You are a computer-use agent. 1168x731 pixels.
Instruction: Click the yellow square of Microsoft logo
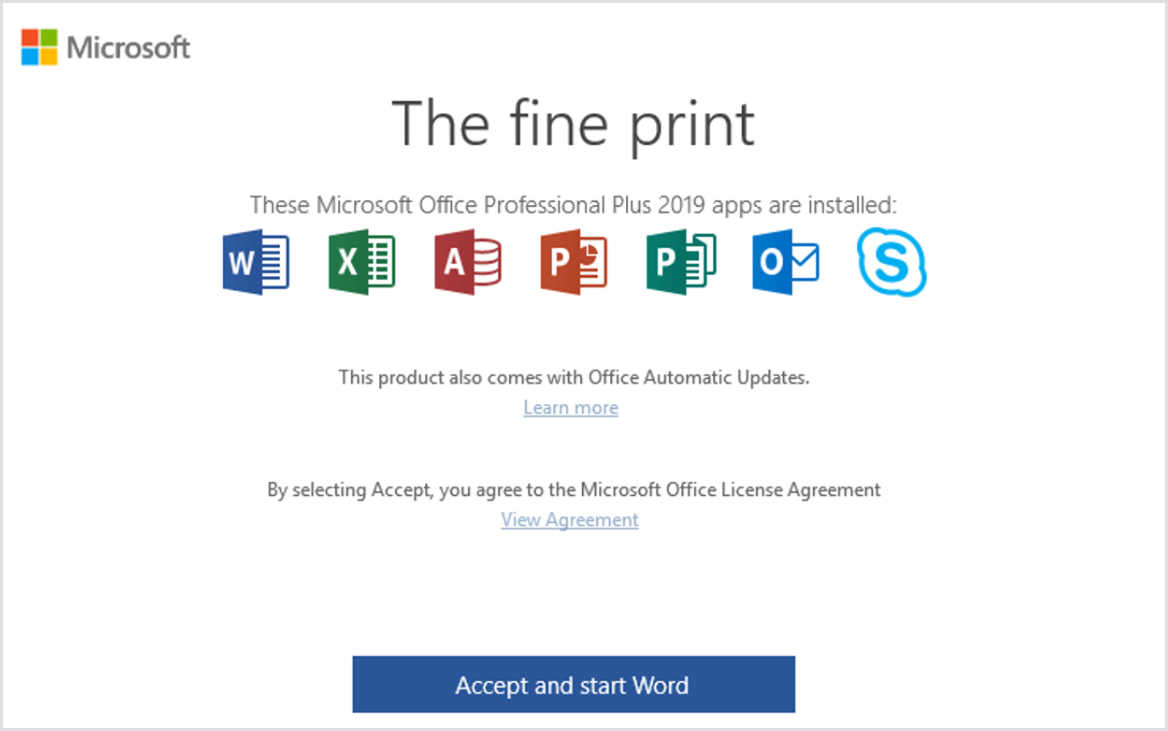pos(49,56)
